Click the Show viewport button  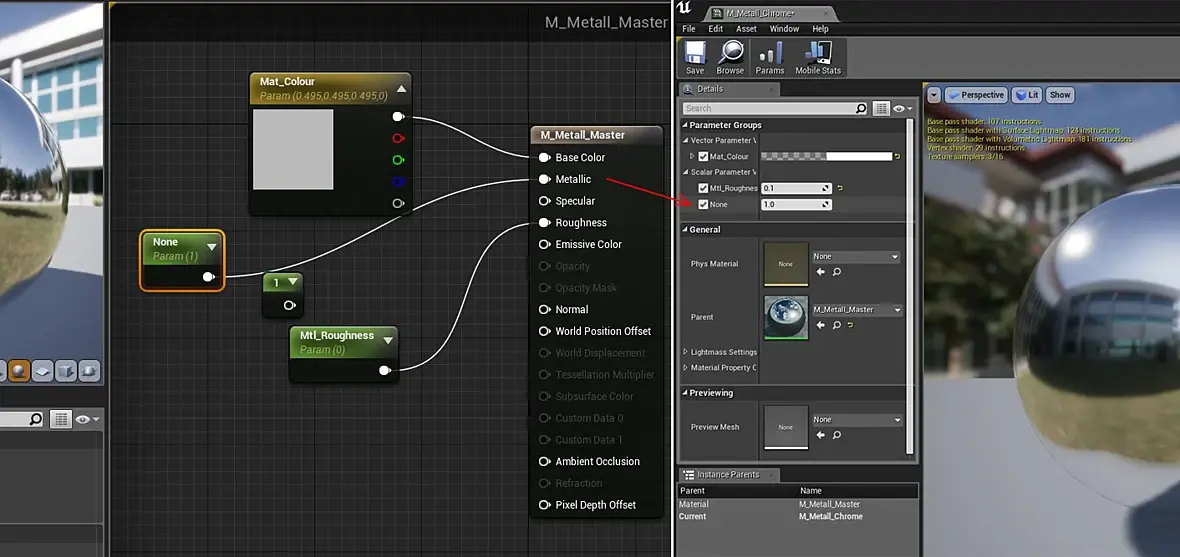[x=1060, y=95]
